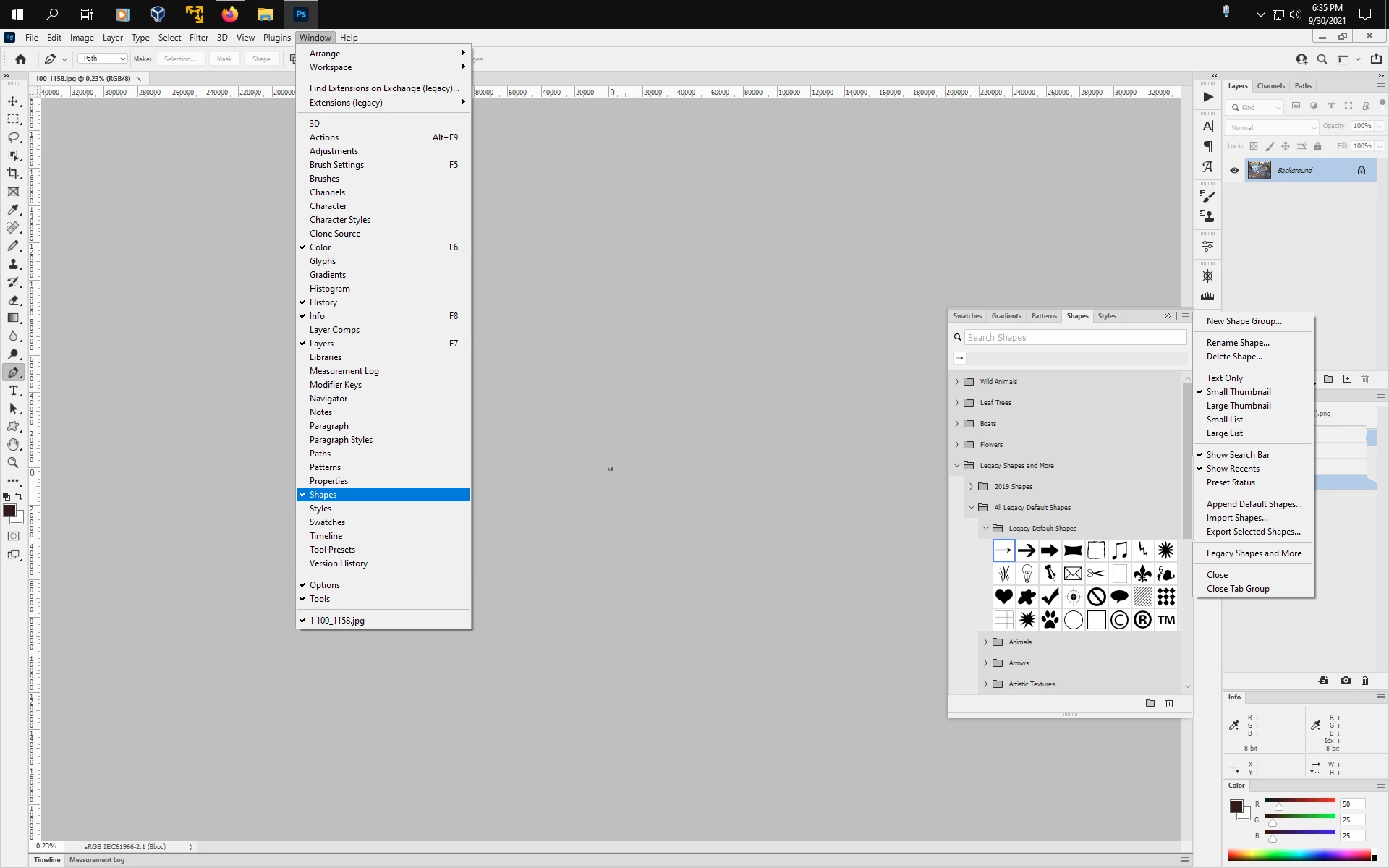Uncheck Layers in Window menu
Viewport: 1389px width, 868px height.
tap(321, 344)
